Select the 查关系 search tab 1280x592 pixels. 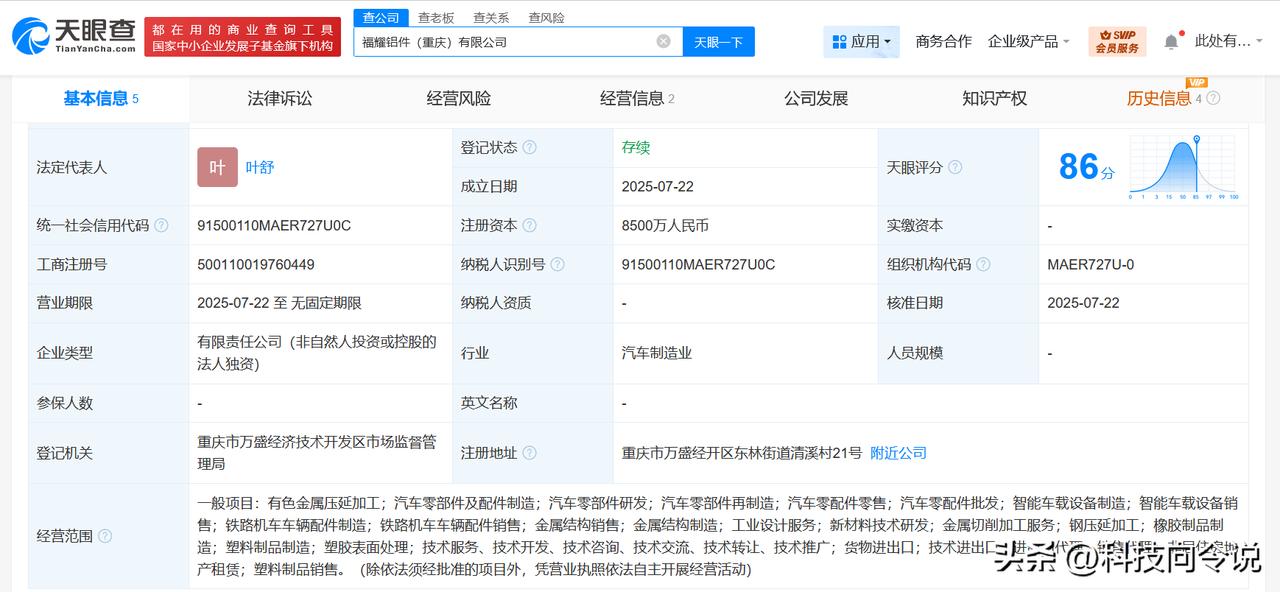[x=491, y=17]
